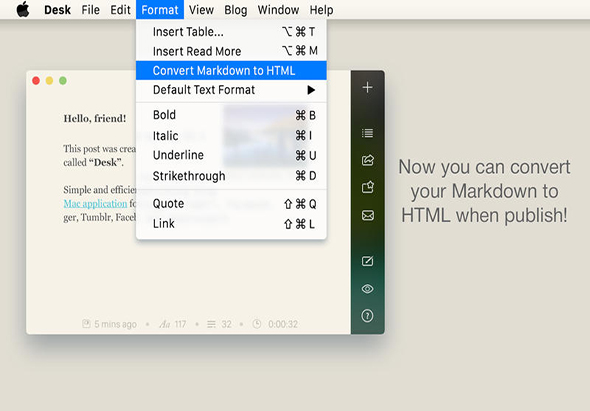Open the Window menu
590x411 pixels.
[278, 9]
